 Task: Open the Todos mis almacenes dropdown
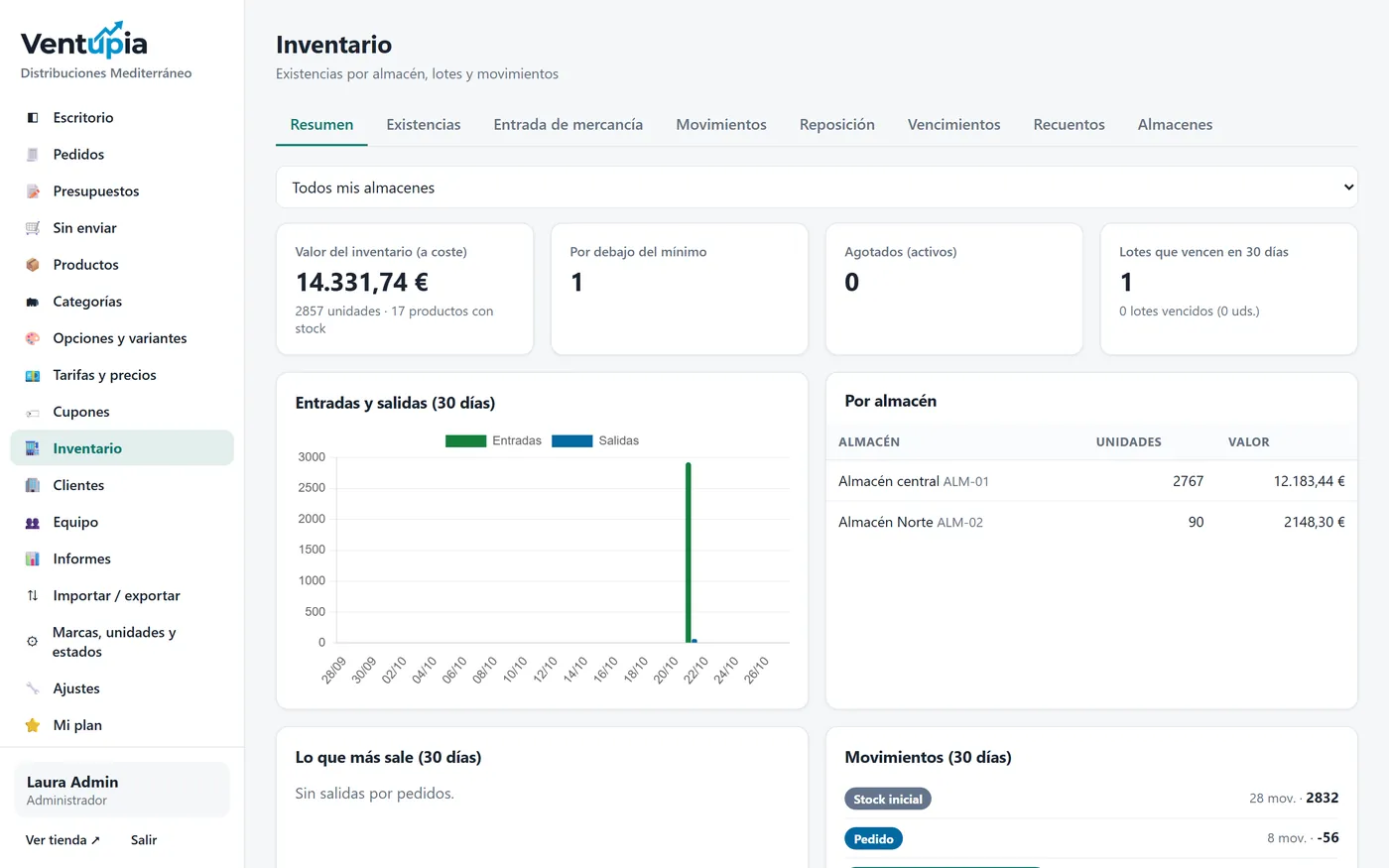pyautogui.click(x=817, y=187)
